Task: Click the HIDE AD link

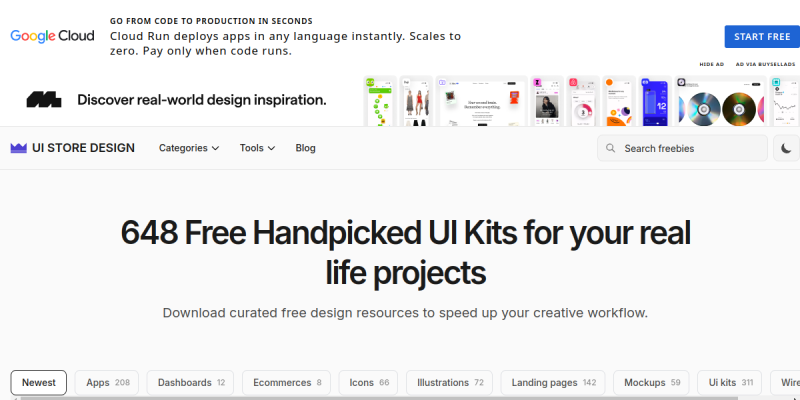Action: (711, 64)
